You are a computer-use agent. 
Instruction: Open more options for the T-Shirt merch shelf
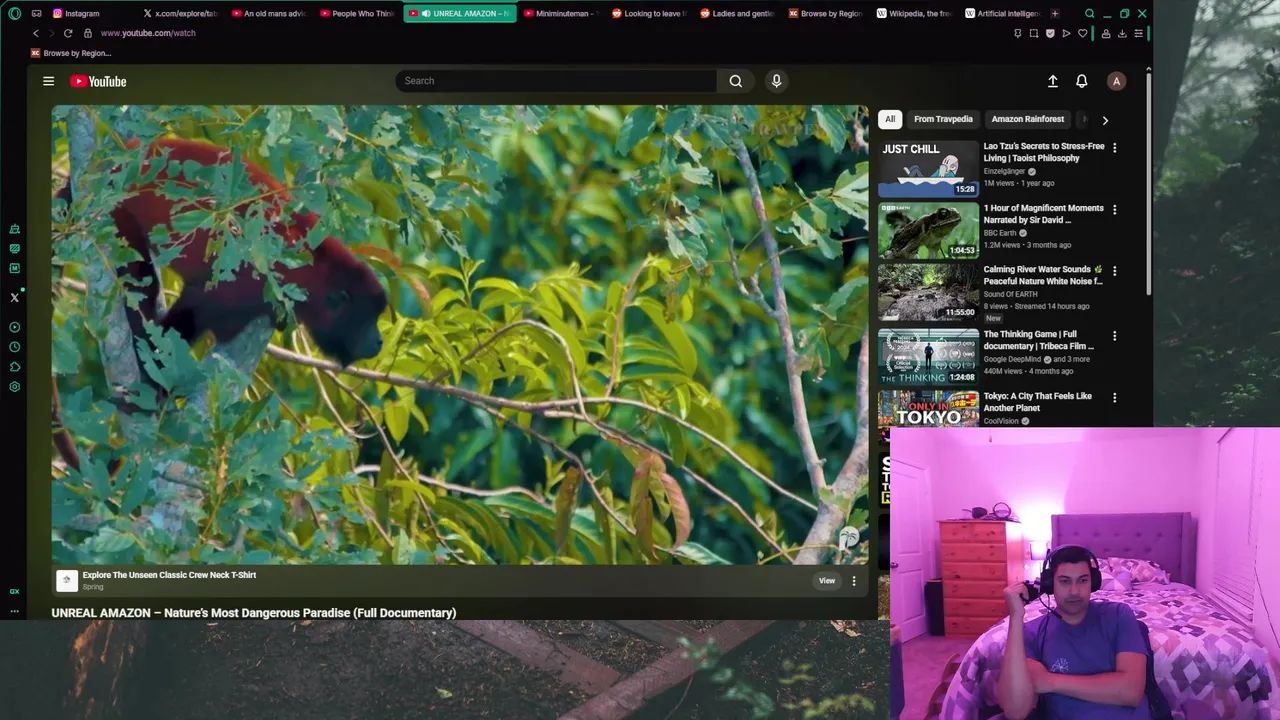[x=853, y=581]
